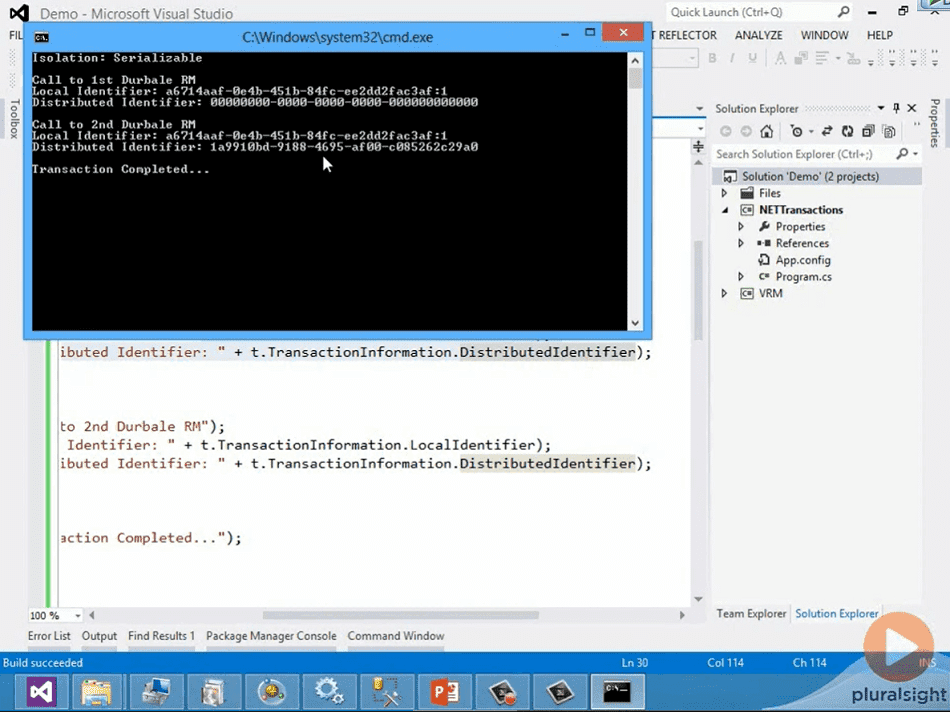Open the Error List tab
The width and height of the screenshot is (950, 712).
click(x=49, y=636)
